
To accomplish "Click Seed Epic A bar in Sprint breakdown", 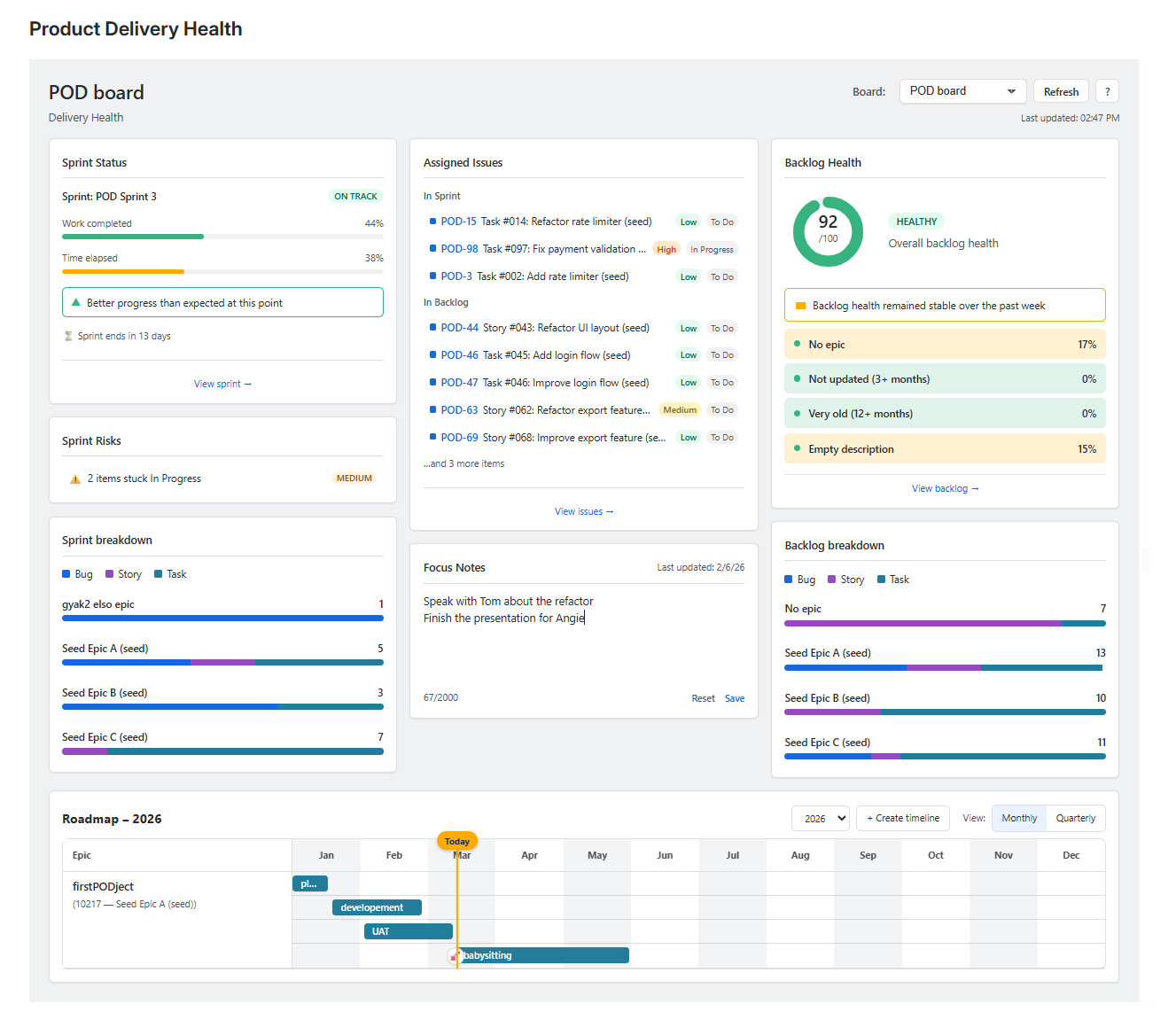I will click(222, 662).
